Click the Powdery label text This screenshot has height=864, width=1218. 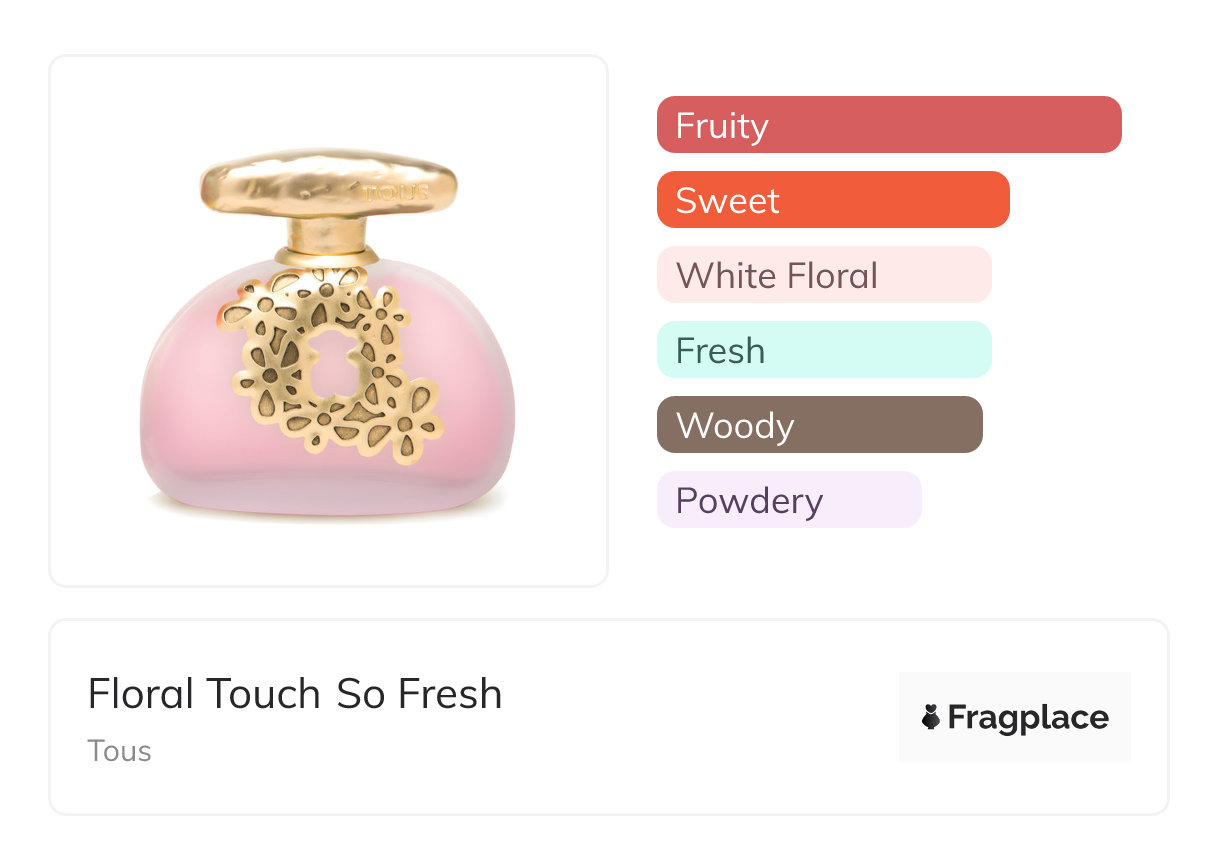coord(749,501)
